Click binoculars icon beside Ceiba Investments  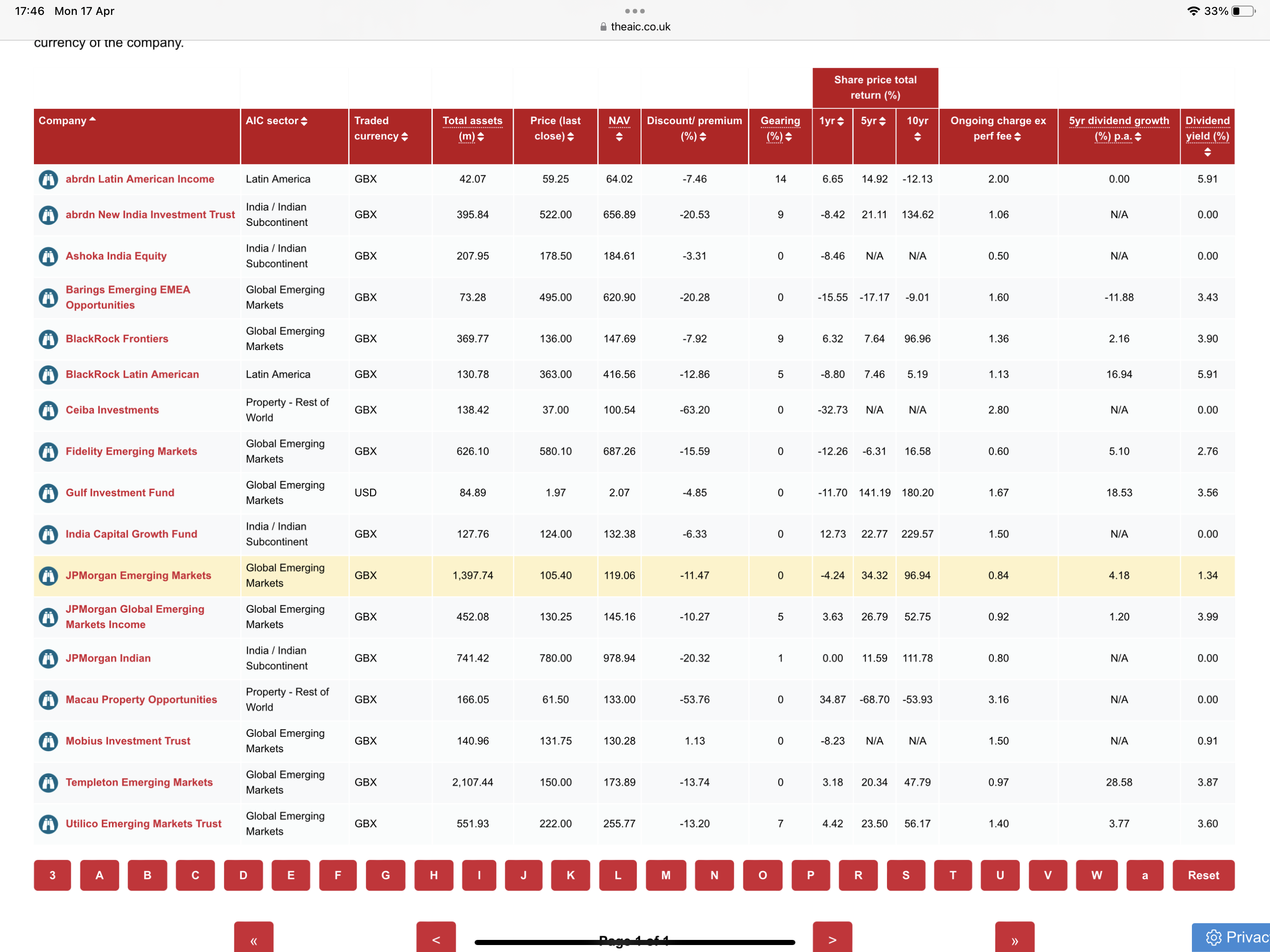point(48,410)
